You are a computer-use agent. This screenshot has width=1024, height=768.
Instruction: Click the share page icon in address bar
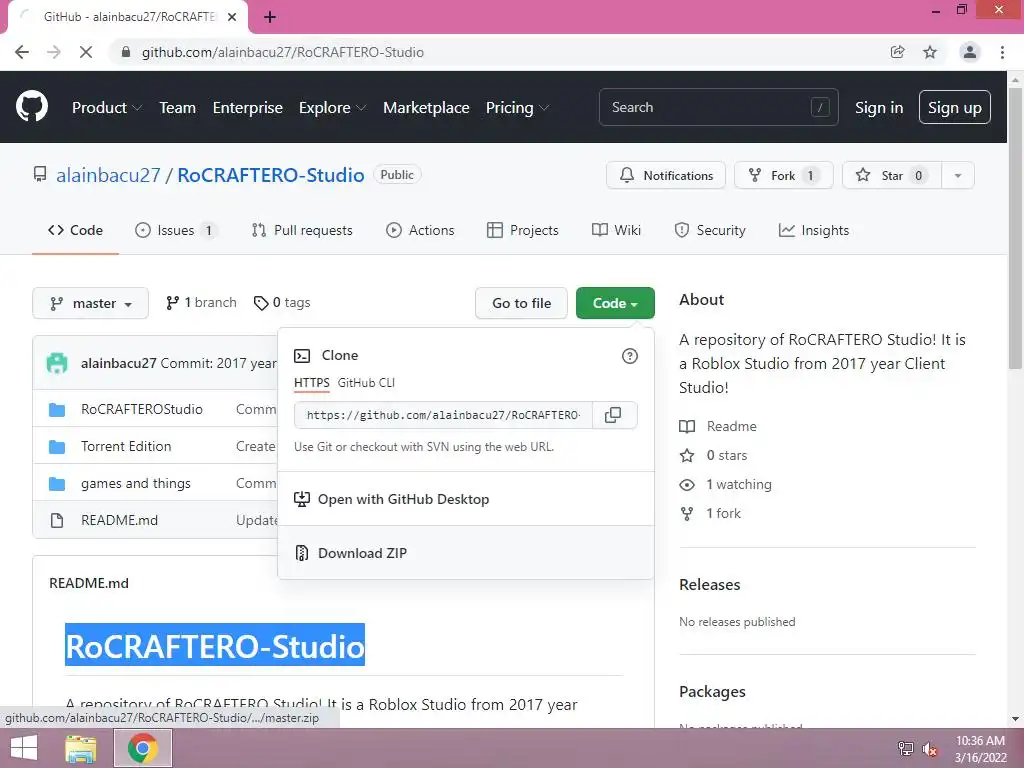[897, 52]
